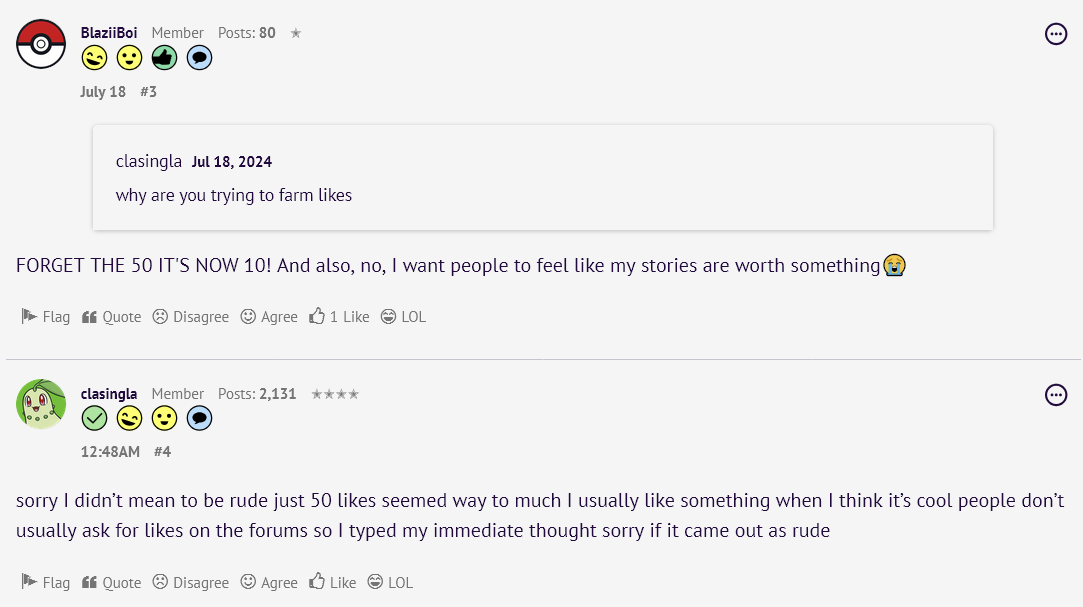Click clasingla's yellow smiley face badge

tap(164, 418)
